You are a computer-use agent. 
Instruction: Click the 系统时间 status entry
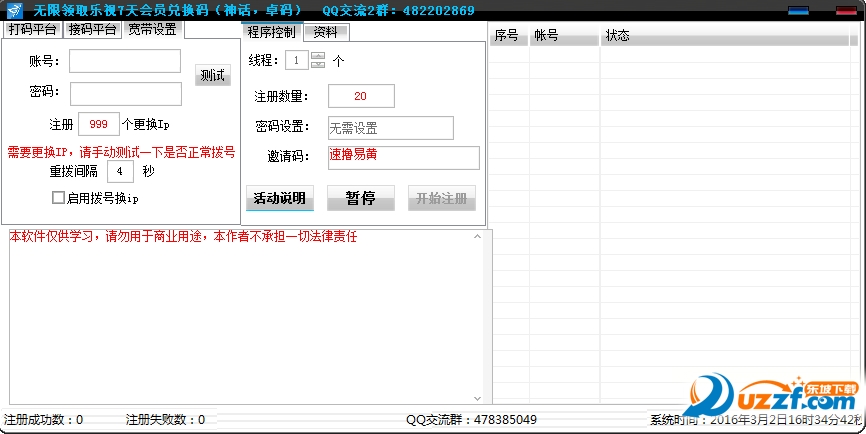click(x=756, y=420)
